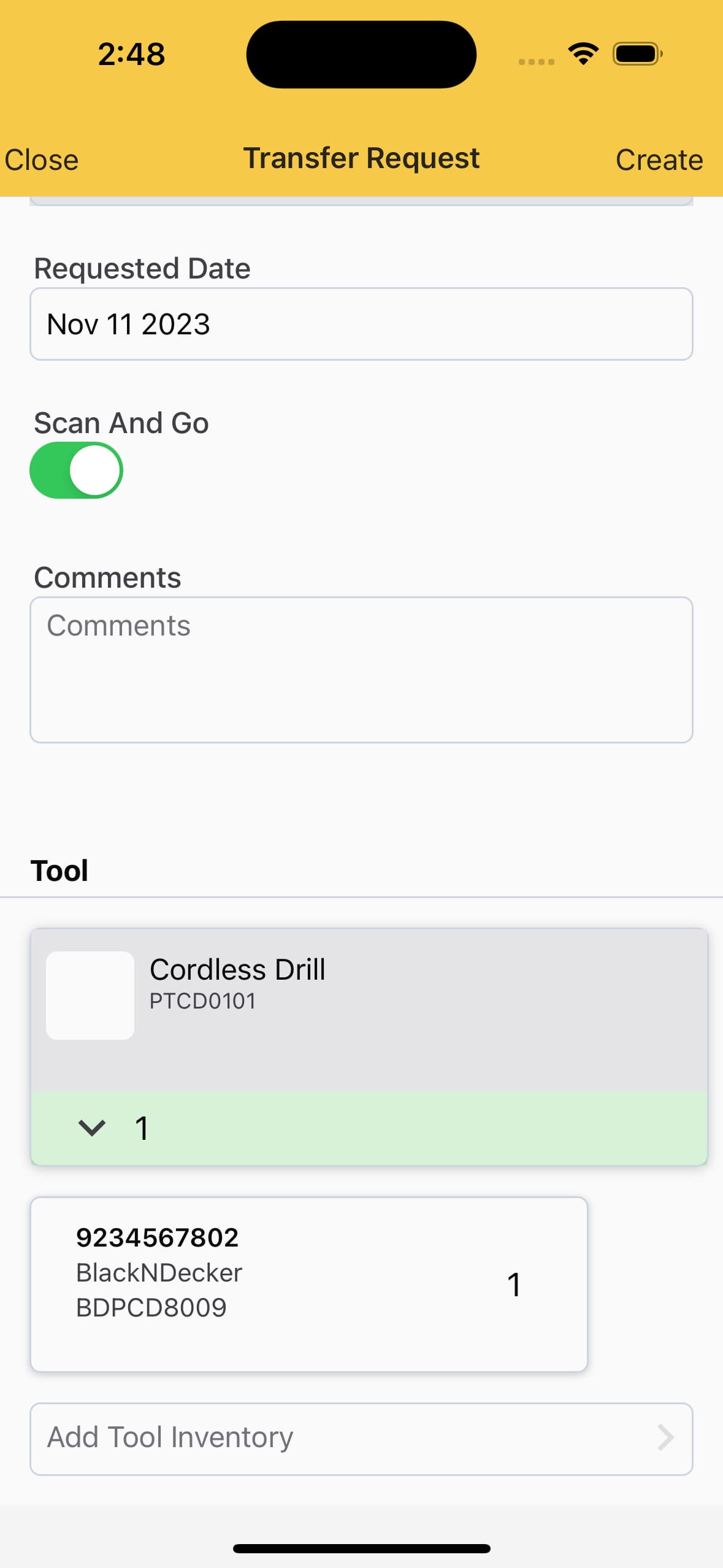Screen dimensions: 723x1568
Task: Tap the Cordless Drill image thumbnail
Action: click(x=90, y=995)
